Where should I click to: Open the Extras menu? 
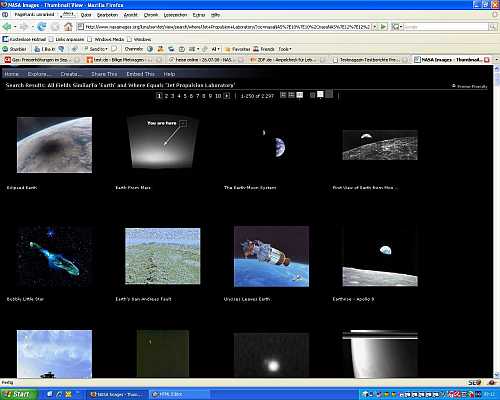point(199,15)
